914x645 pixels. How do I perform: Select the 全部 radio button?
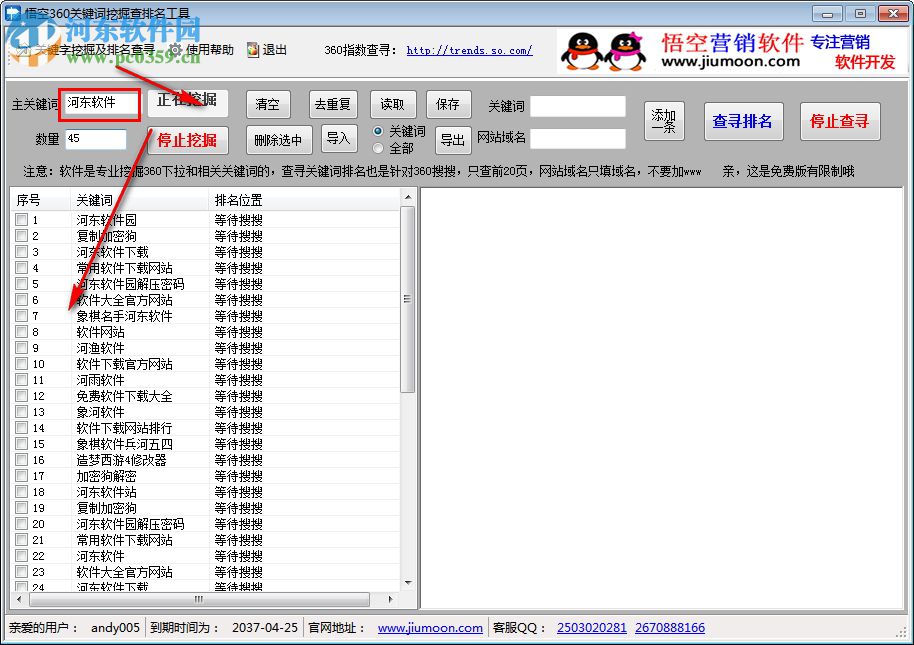pos(378,148)
